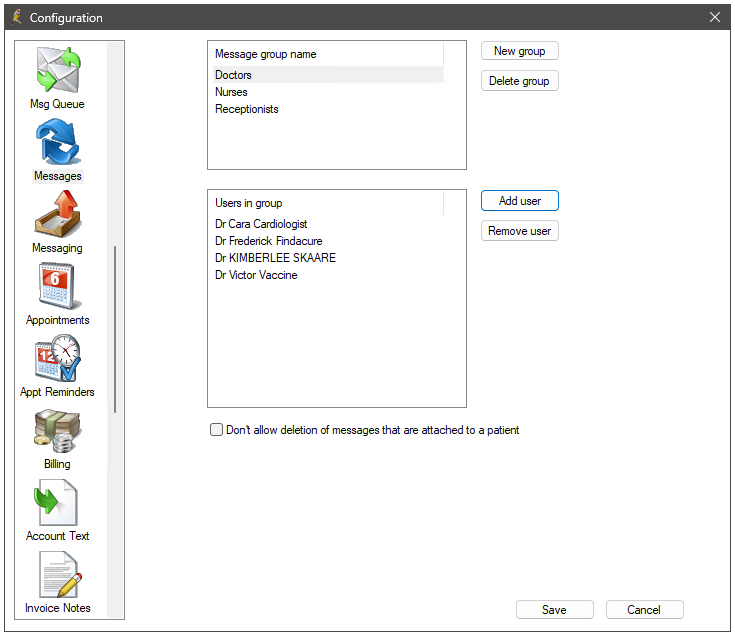Open the Billing money icon

(57, 430)
